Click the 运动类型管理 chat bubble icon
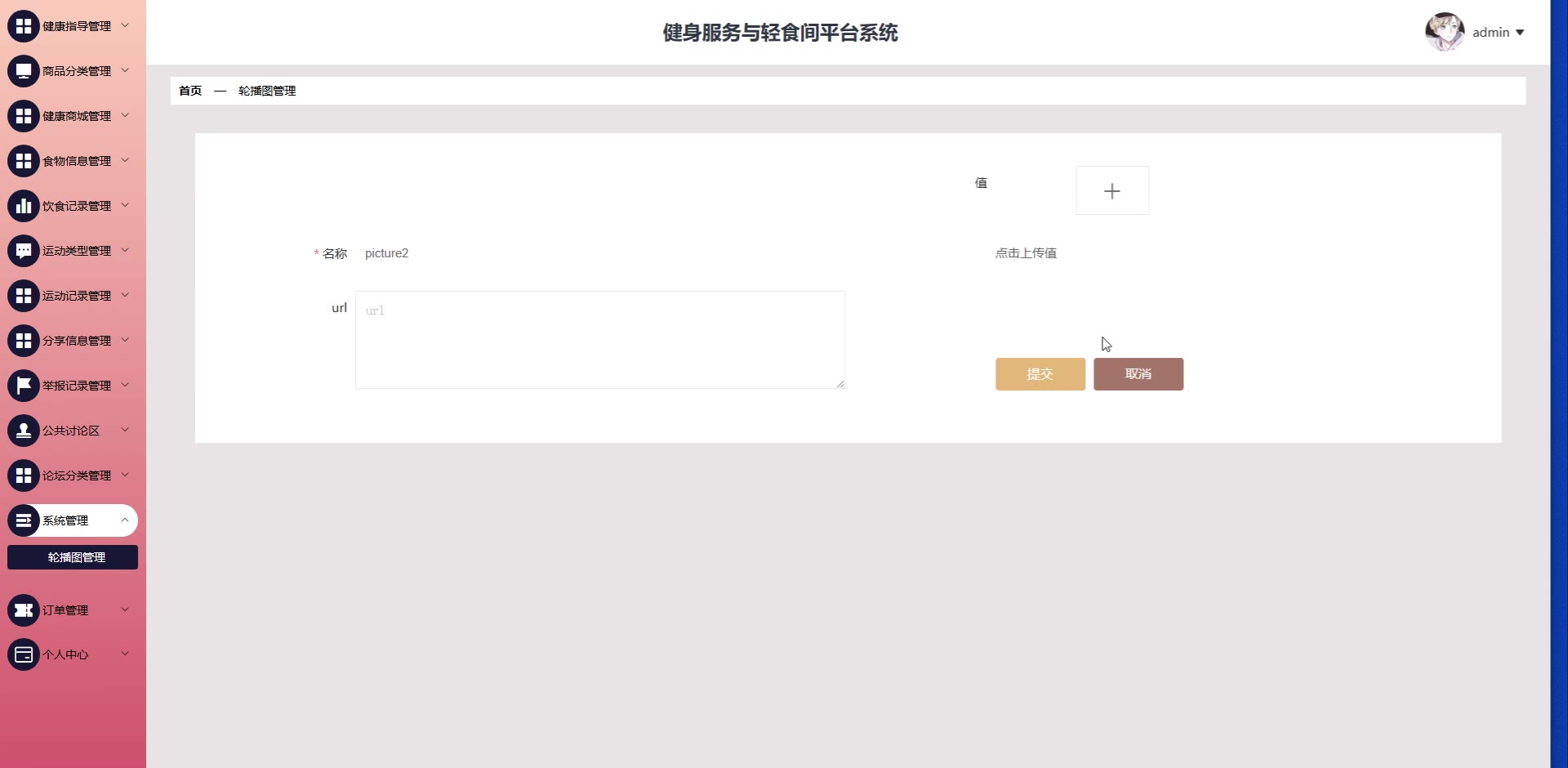Screen dimensions: 1568x768 (24, 251)
